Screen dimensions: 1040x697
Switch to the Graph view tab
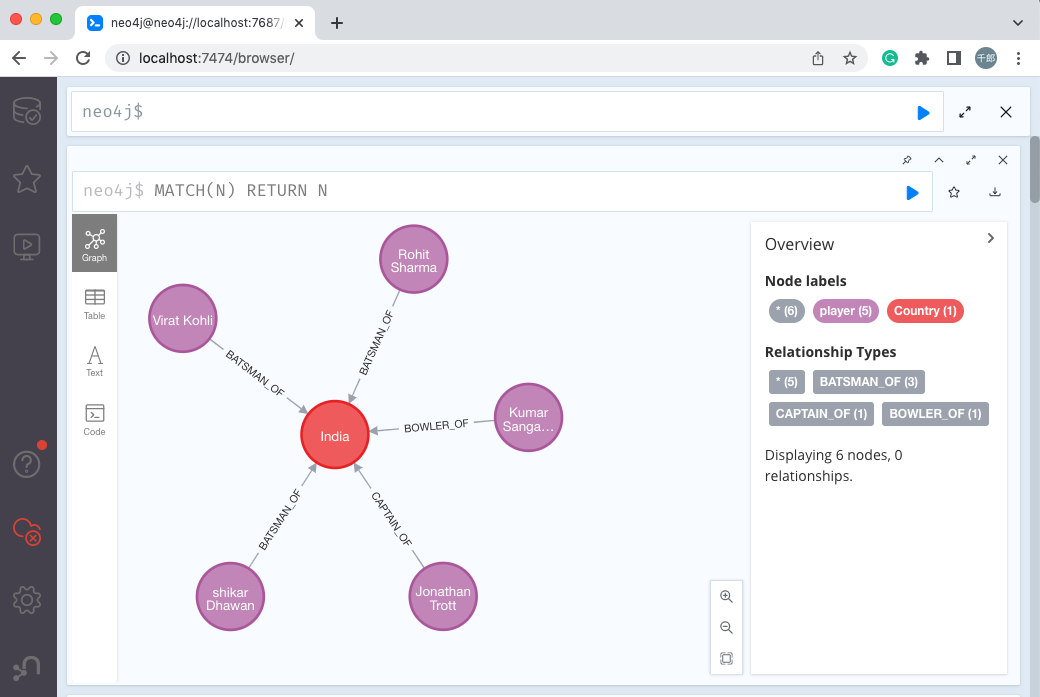[x=94, y=243]
